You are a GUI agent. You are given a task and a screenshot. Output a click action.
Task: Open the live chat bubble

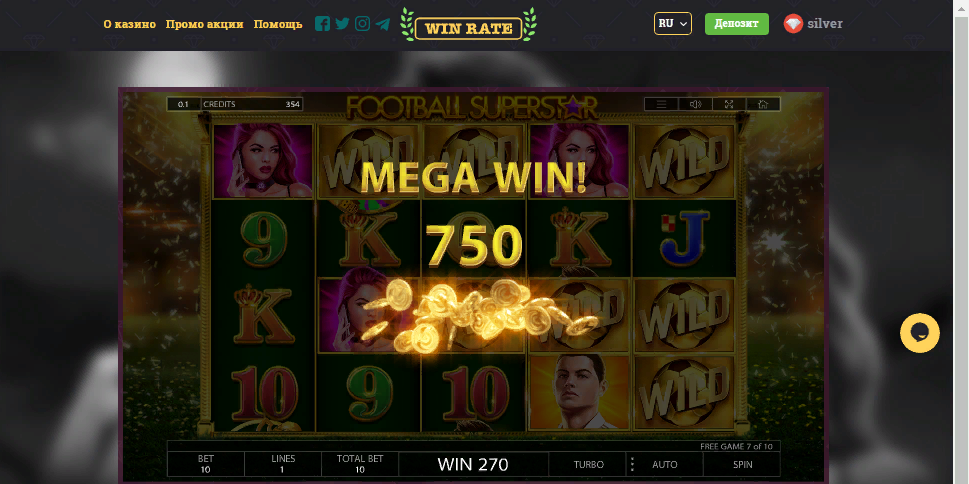pos(920,333)
